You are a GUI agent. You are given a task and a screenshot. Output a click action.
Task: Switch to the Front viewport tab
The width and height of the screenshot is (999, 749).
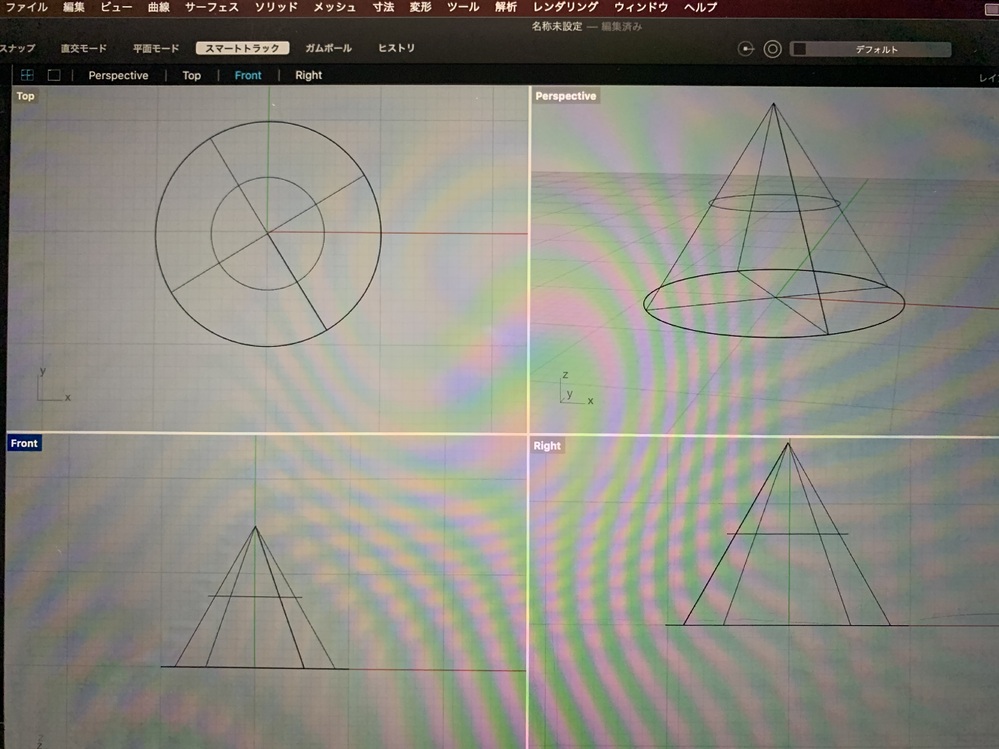click(x=248, y=75)
